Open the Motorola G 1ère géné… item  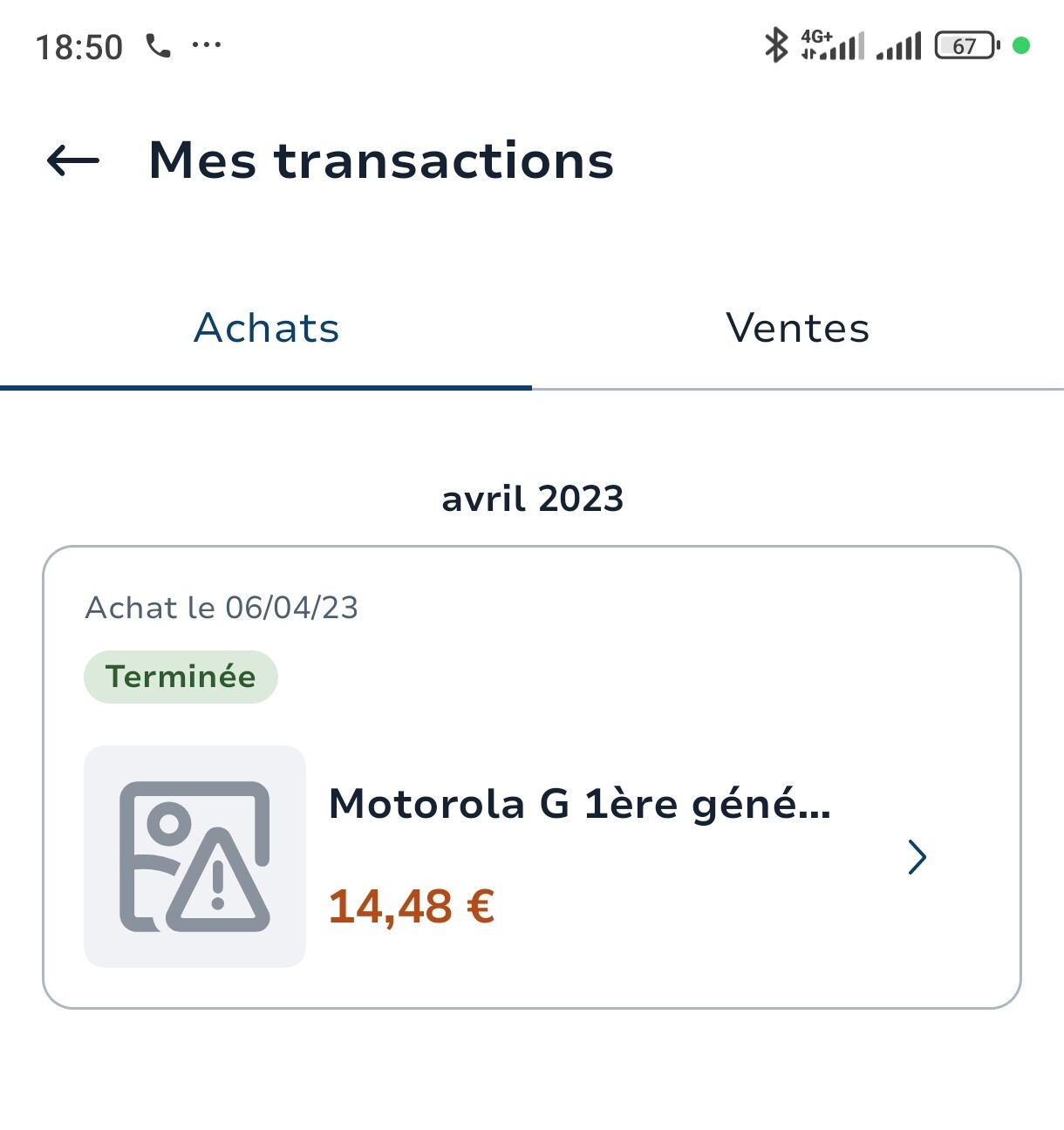[x=579, y=803]
